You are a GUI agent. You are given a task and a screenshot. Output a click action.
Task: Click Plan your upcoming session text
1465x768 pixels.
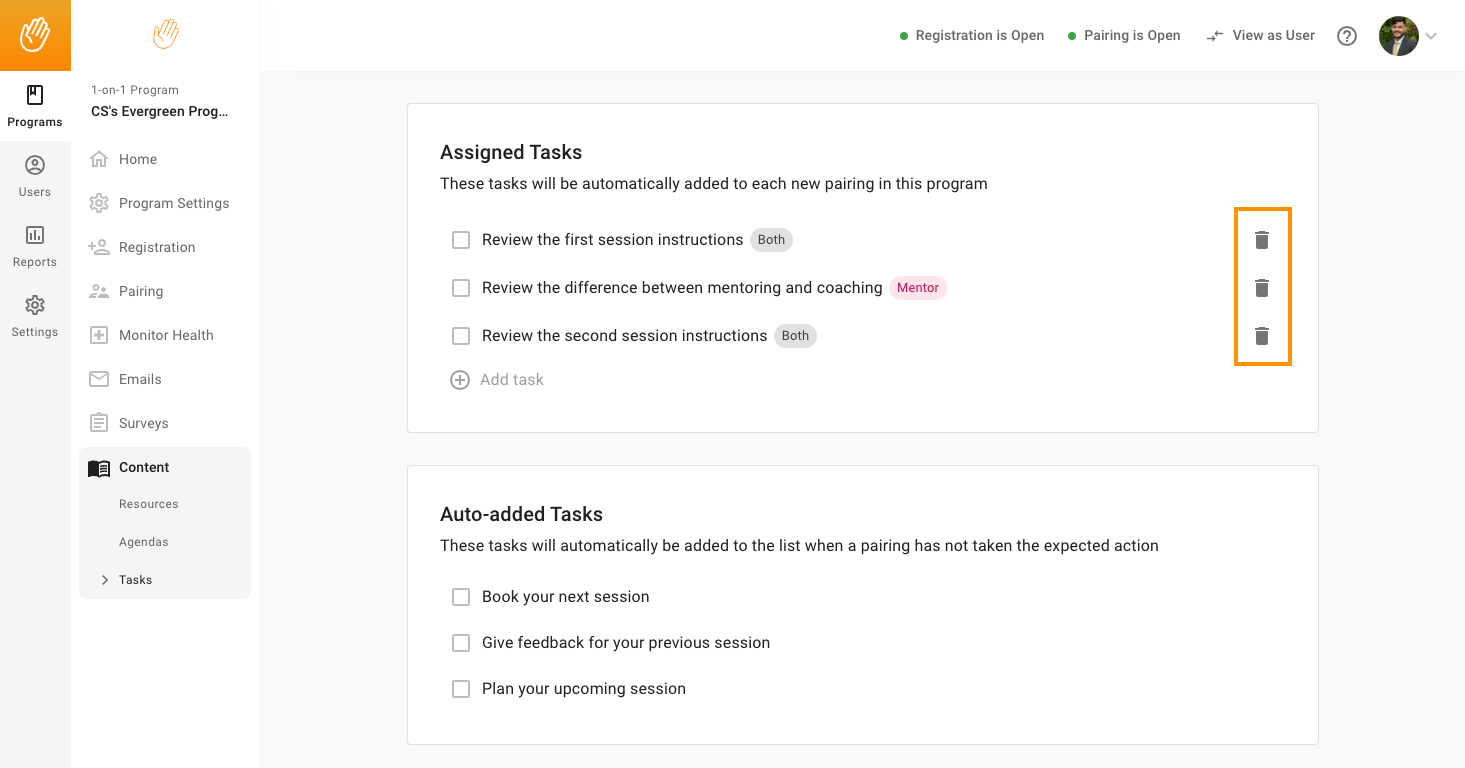[x=584, y=689]
